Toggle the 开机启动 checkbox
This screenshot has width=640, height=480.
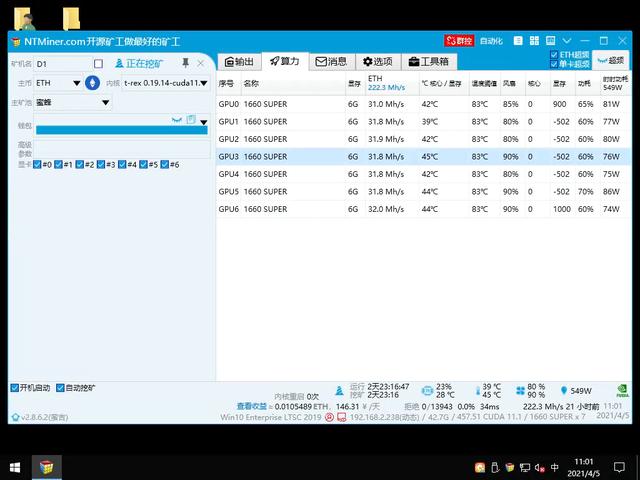pyautogui.click(x=15, y=388)
